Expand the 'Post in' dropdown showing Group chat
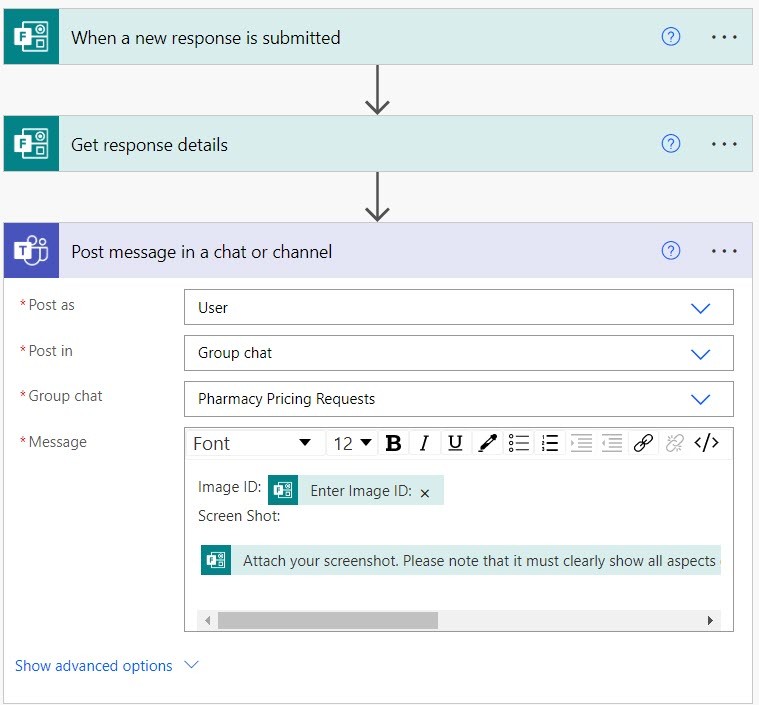This screenshot has height=705, width=759. (x=458, y=353)
